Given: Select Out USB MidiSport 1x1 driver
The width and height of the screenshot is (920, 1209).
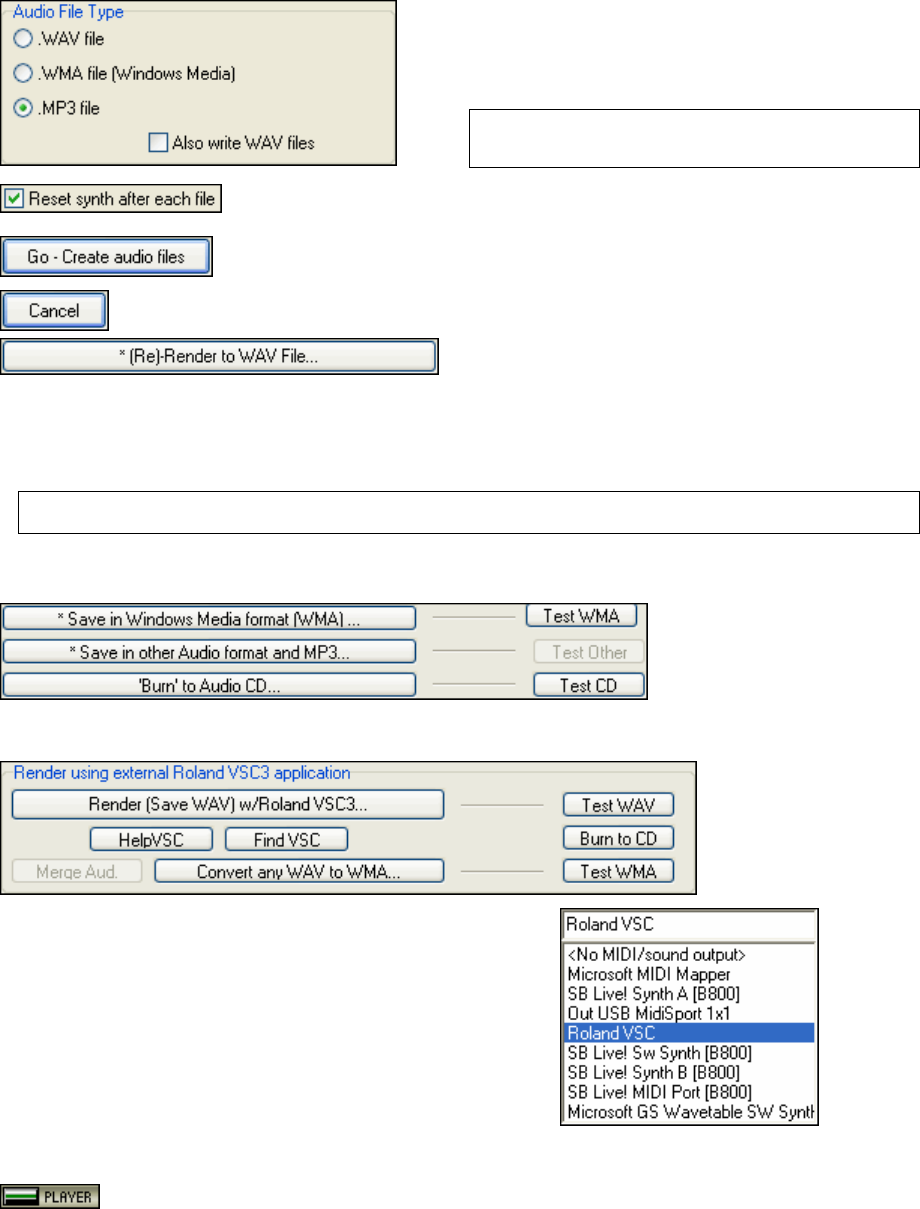Looking at the screenshot, I should click(688, 1013).
